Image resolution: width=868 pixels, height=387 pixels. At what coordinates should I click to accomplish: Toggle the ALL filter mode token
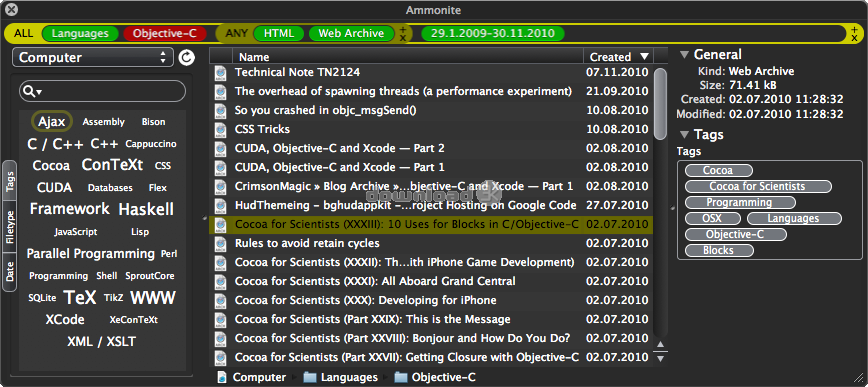(x=24, y=33)
